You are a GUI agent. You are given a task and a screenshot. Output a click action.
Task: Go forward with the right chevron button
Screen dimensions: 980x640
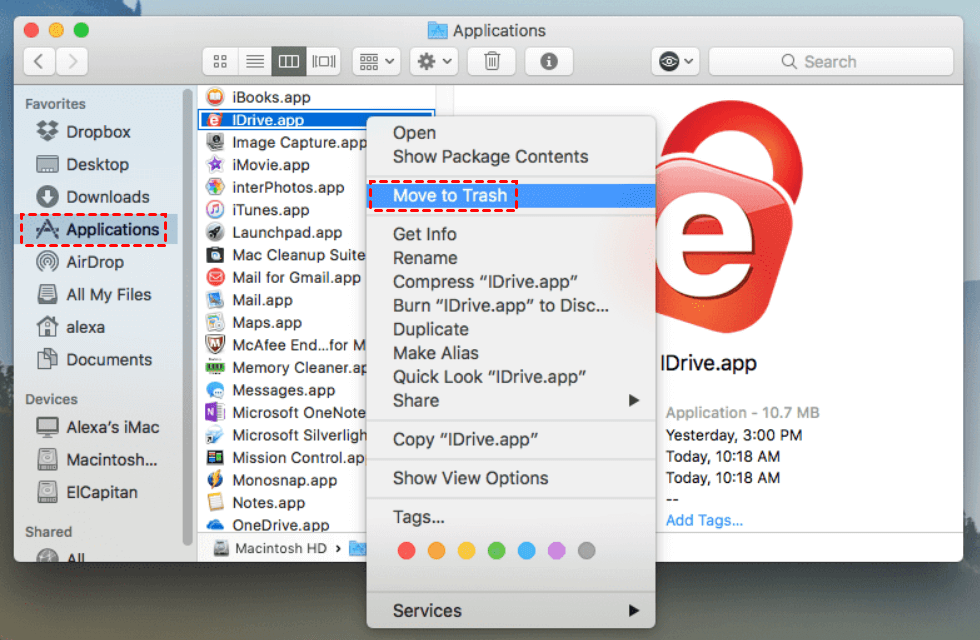point(72,61)
